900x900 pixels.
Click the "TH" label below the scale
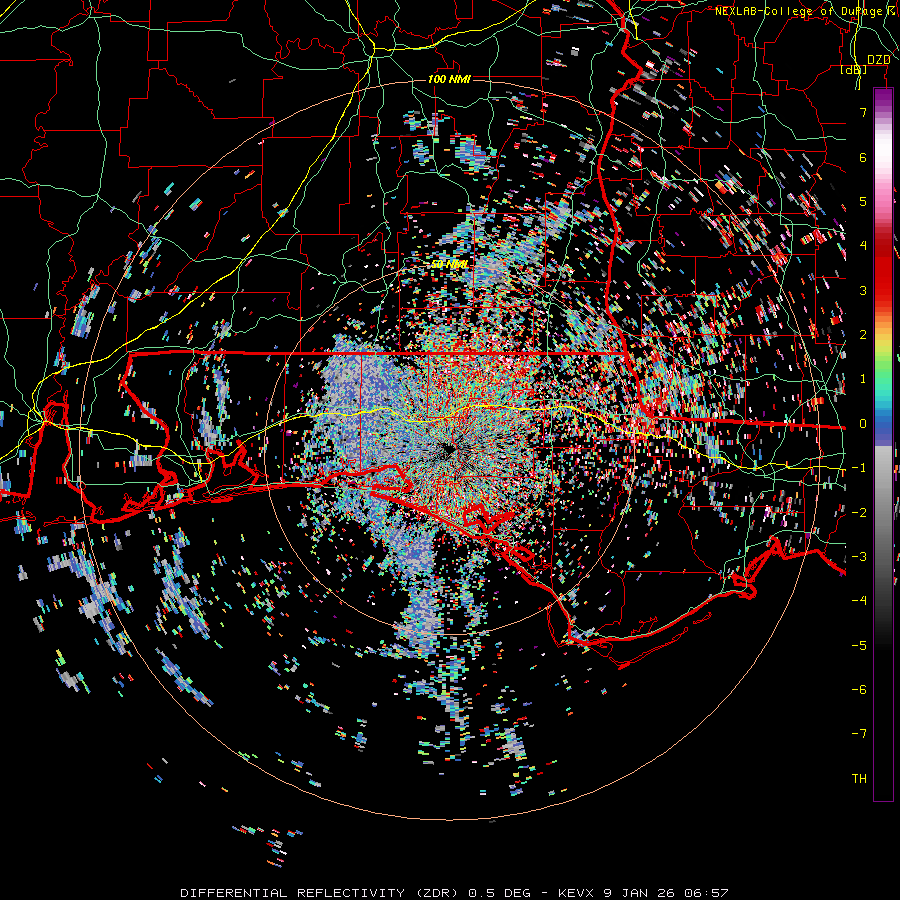(859, 778)
